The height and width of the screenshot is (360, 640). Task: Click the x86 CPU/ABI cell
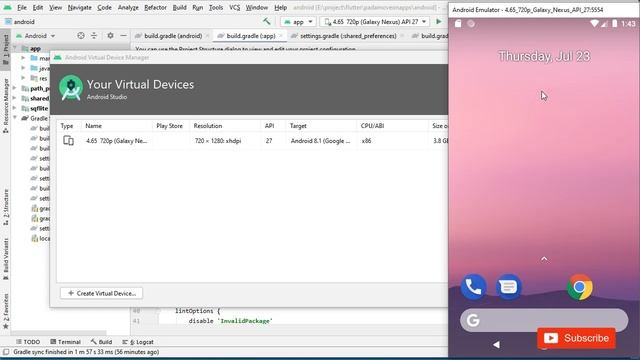tap(367, 141)
